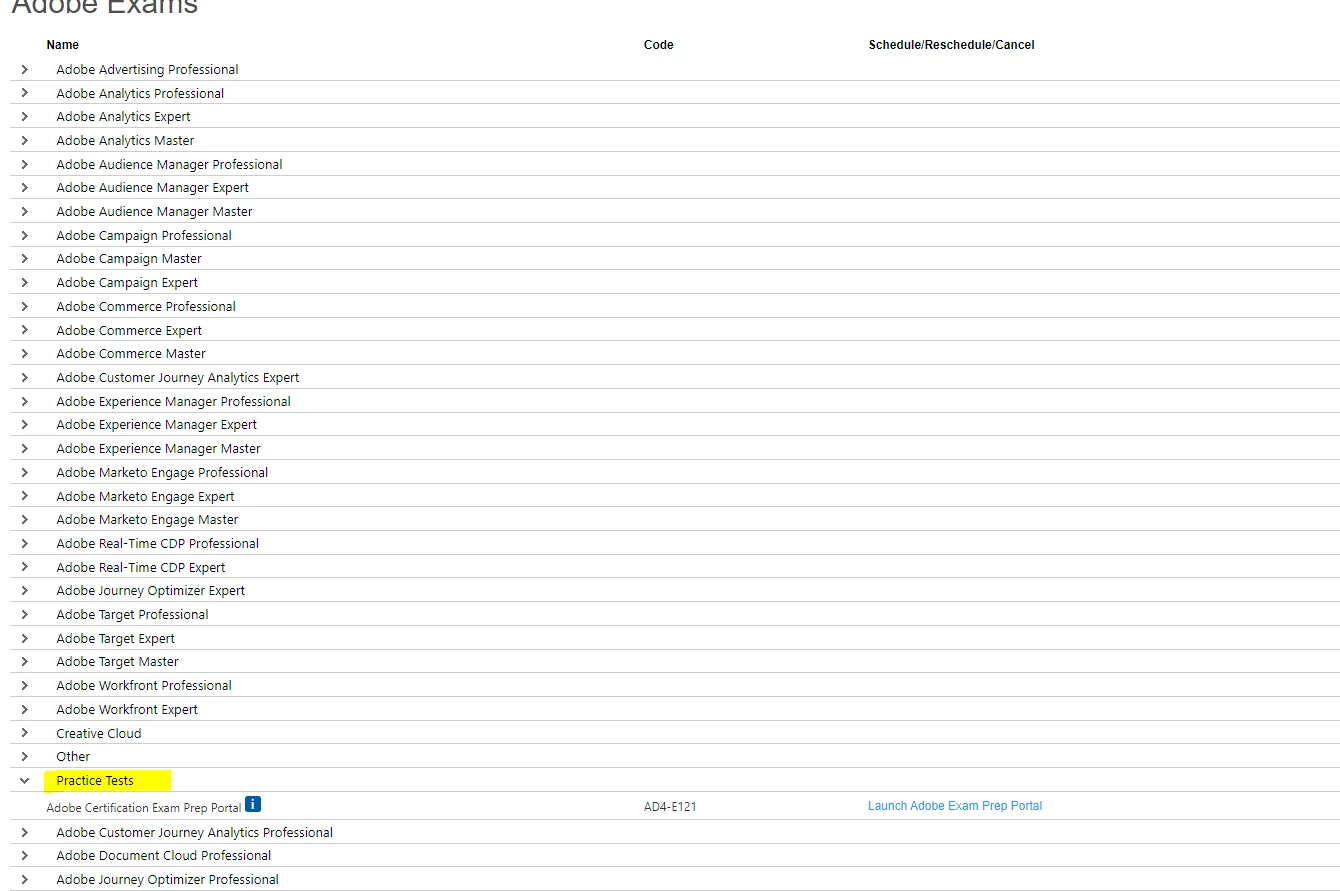
Task: Expand Adobe Audience Manager Expert chevron
Action: pos(25,187)
